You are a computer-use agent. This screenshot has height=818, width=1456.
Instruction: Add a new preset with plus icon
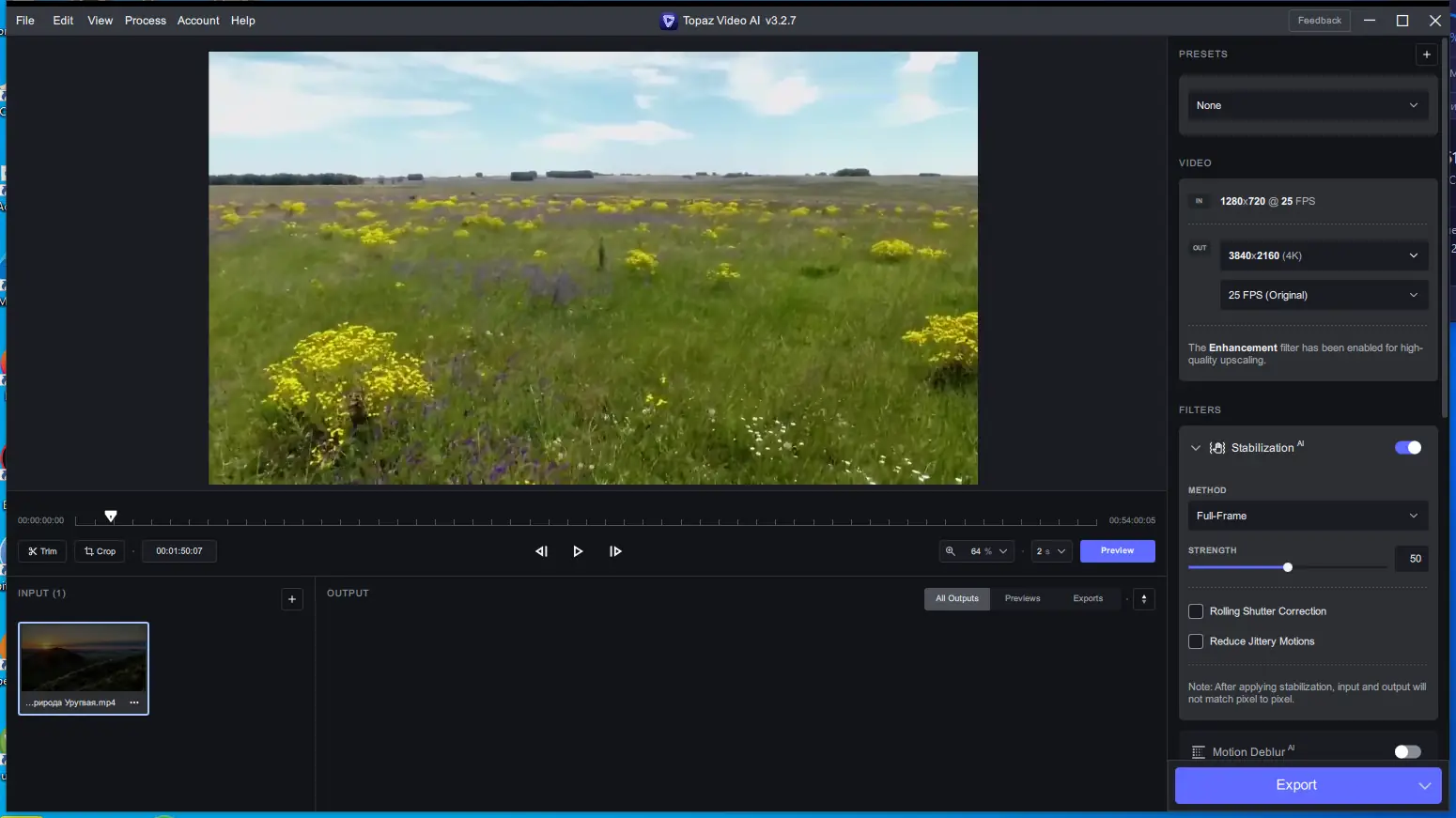click(x=1426, y=54)
